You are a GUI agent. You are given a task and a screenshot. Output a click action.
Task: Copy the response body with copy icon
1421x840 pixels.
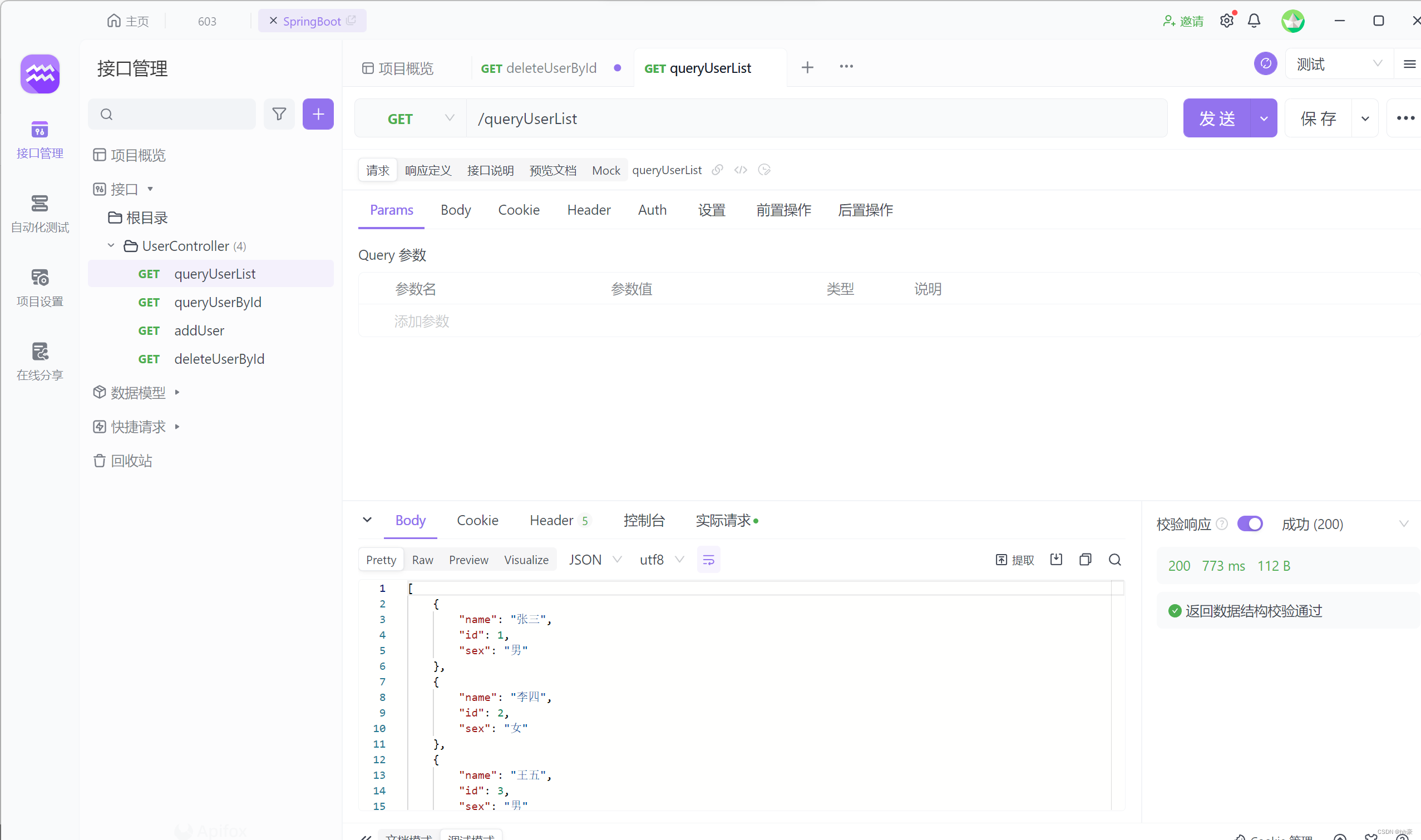click(1086, 560)
